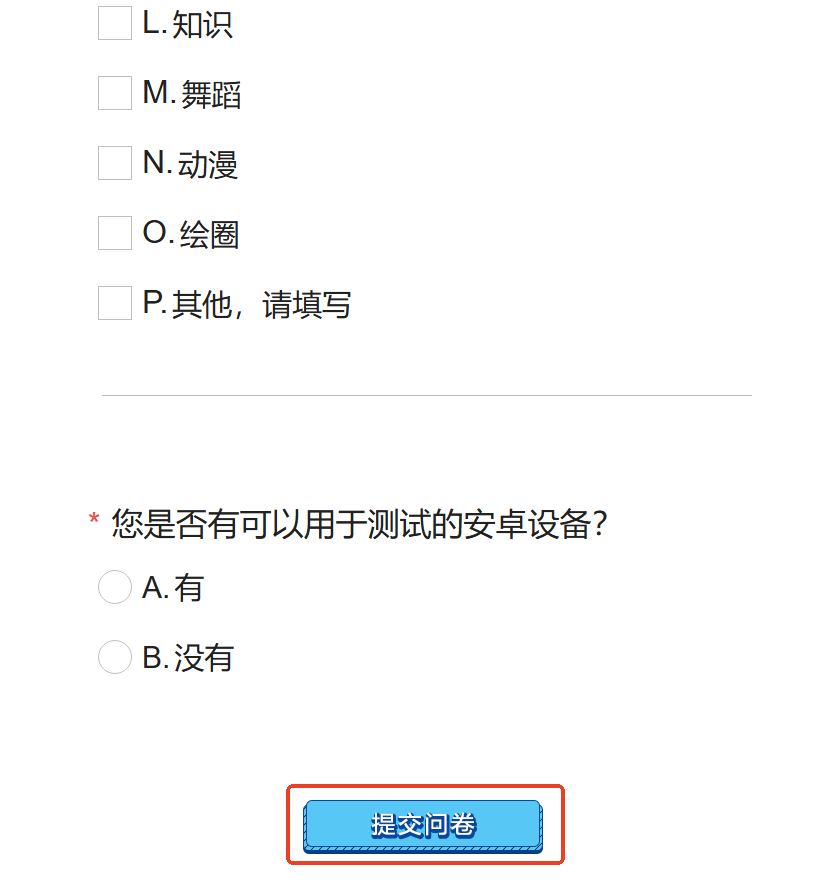Tick the checkbox for L. 知识

[x=115, y=23]
